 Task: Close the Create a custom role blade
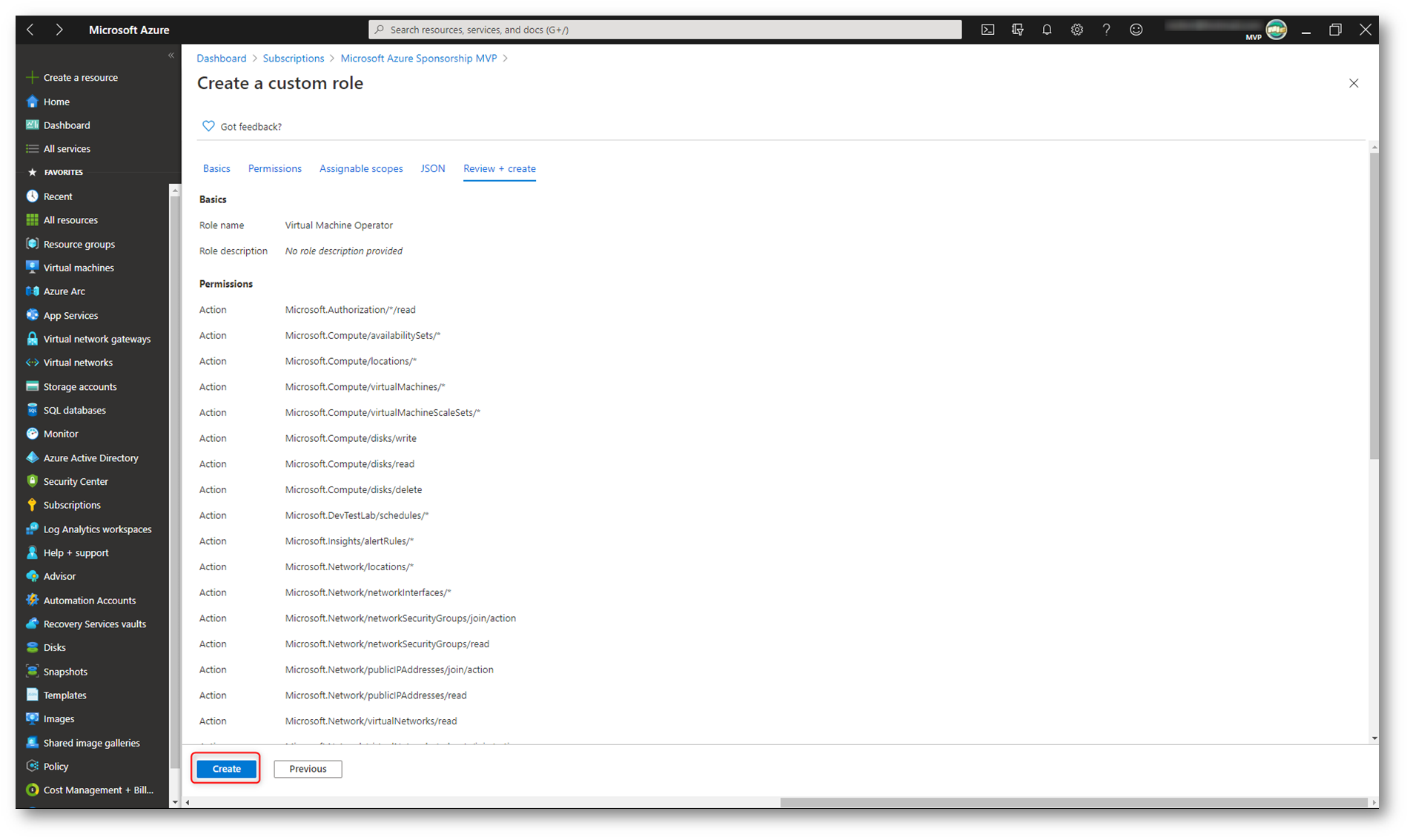tap(1354, 83)
